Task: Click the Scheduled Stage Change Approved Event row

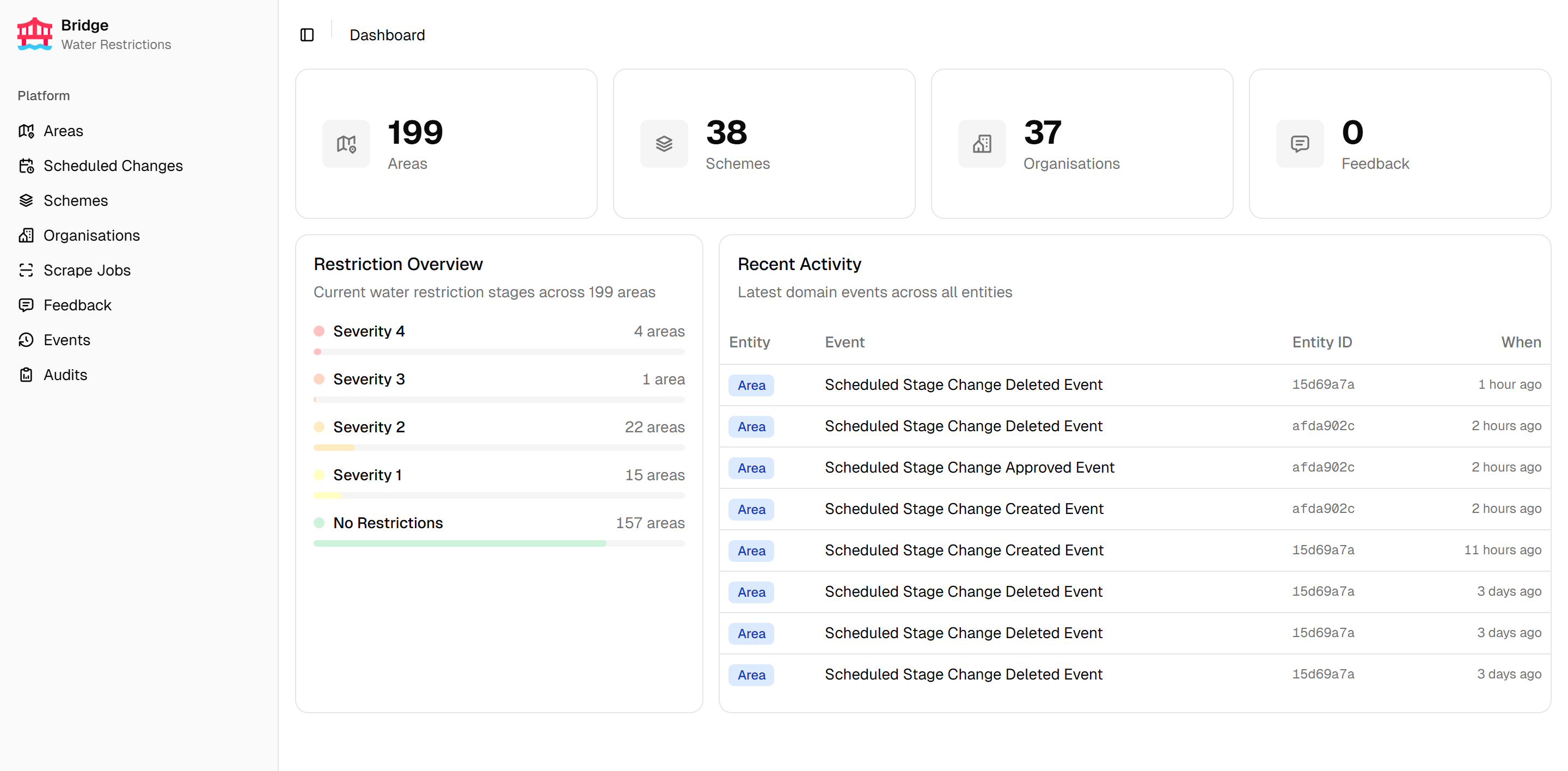Action: point(969,467)
